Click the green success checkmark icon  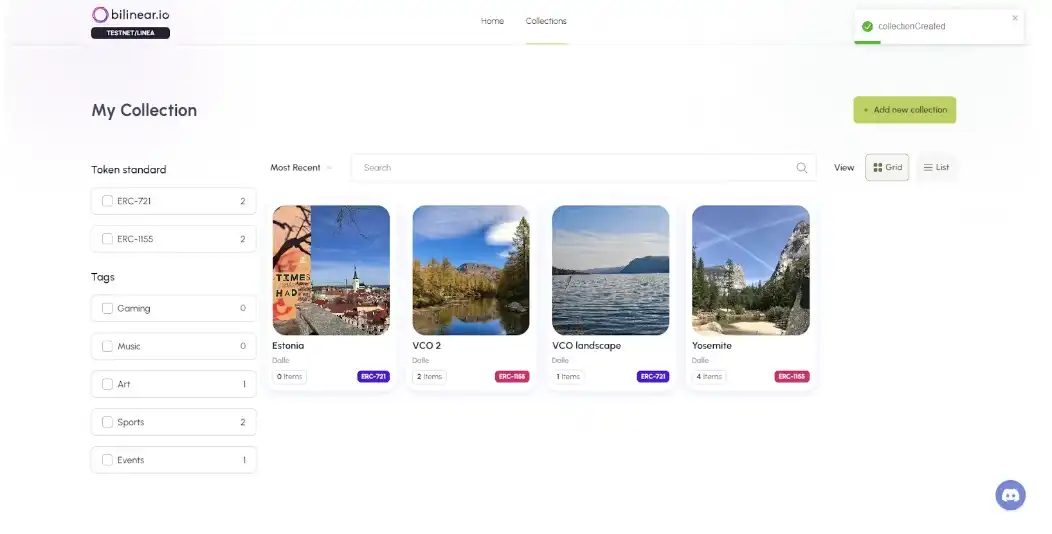(x=867, y=26)
